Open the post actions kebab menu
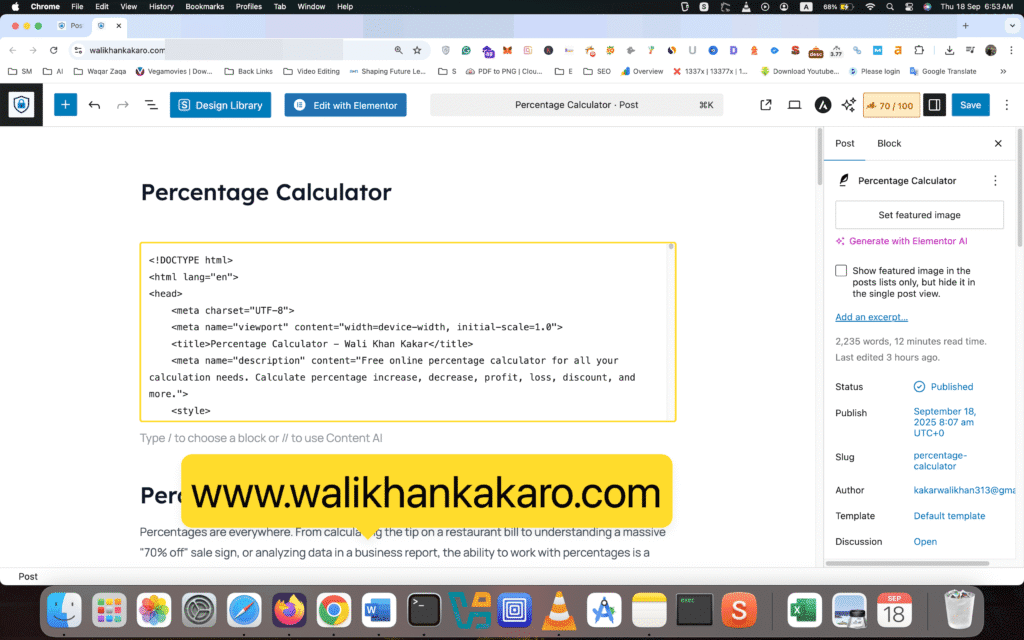This screenshot has height=640, width=1024. tap(996, 180)
